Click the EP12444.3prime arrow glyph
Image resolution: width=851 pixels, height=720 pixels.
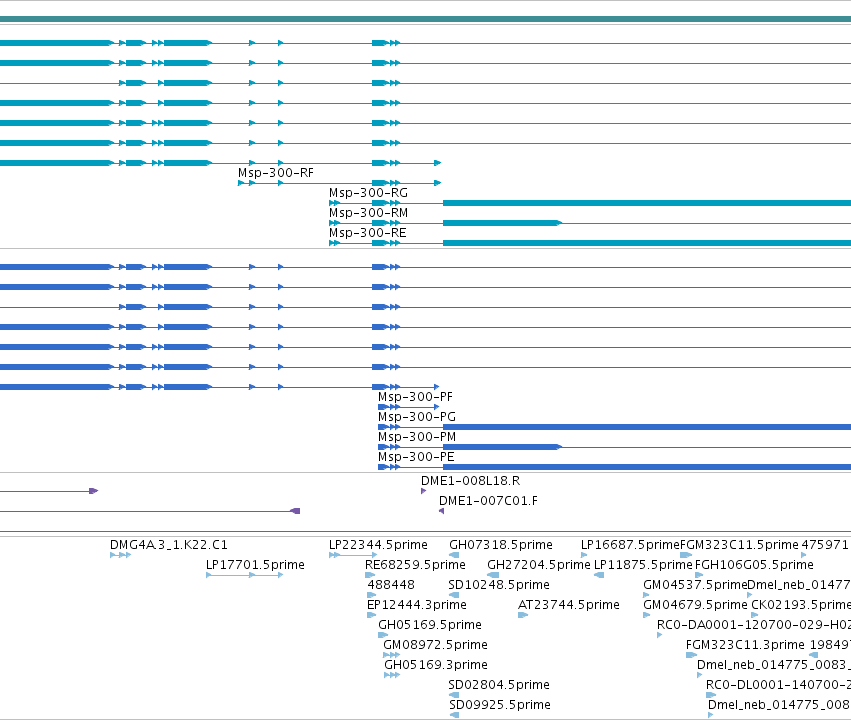372,615
